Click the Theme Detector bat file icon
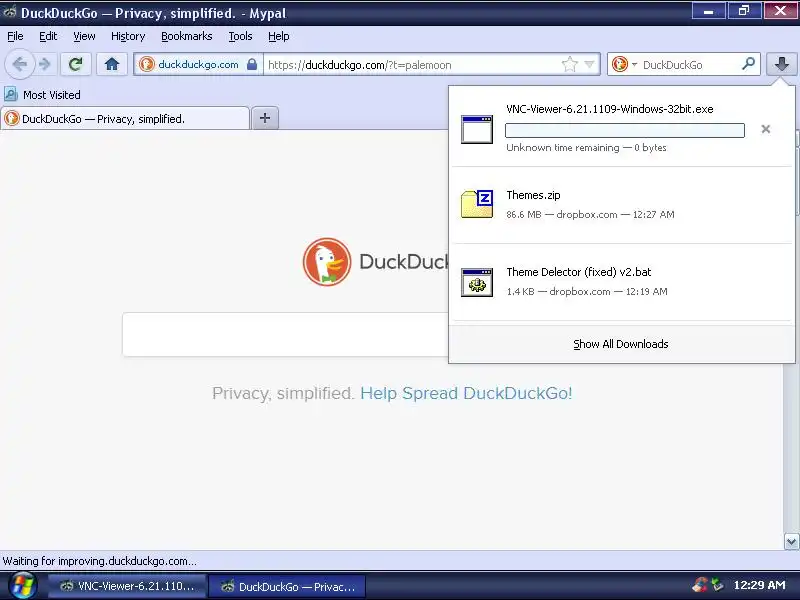The width and height of the screenshot is (800, 600). click(x=477, y=282)
